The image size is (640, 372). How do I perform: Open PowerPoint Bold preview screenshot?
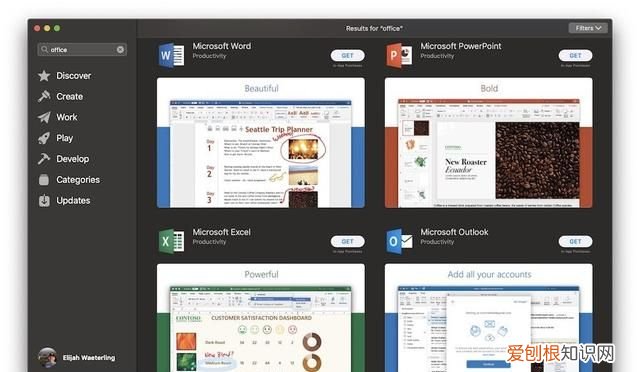(x=489, y=143)
